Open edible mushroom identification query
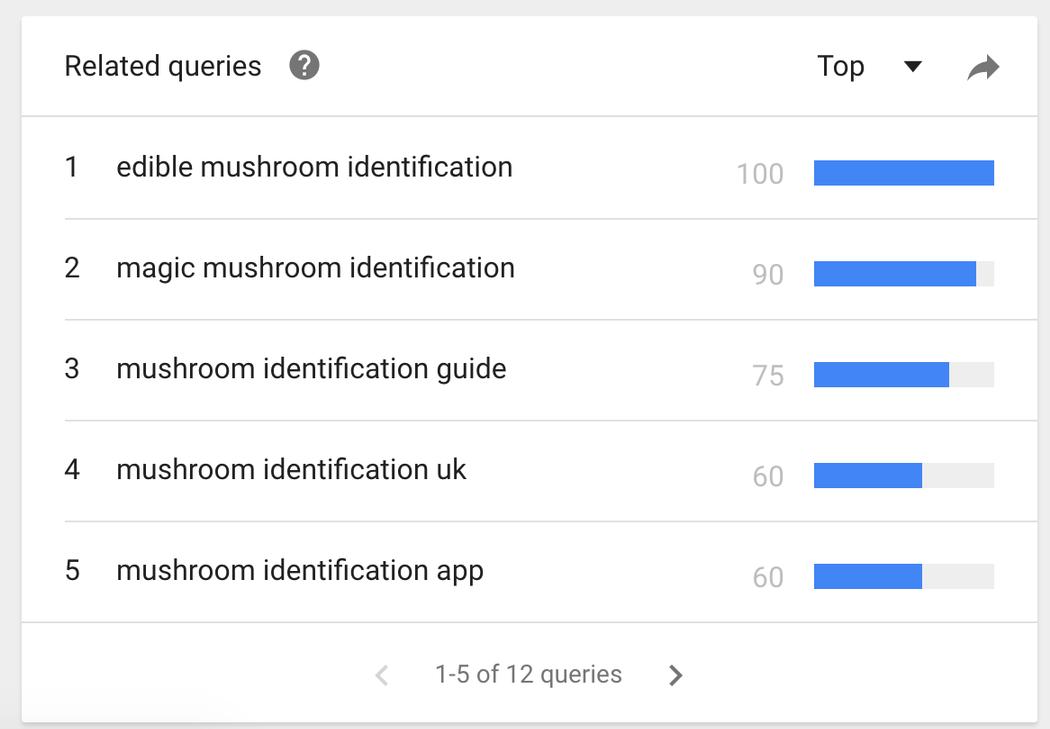The height and width of the screenshot is (729, 1050). click(314, 167)
